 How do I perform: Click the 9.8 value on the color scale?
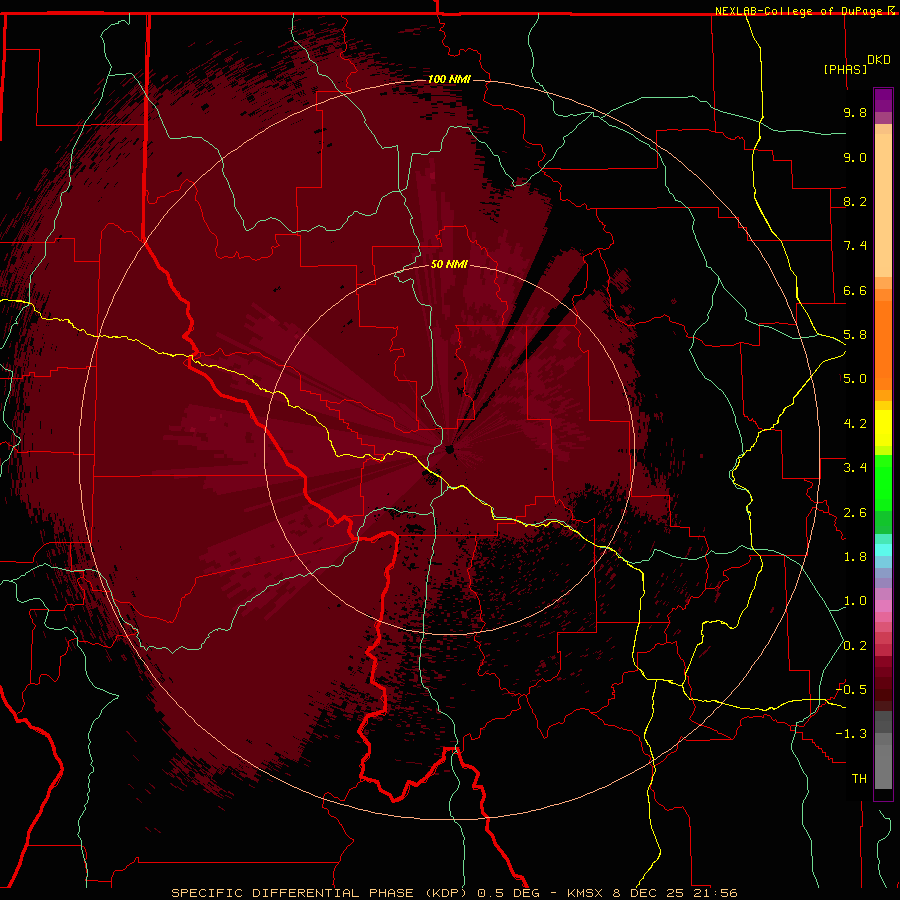[x=855, y=112]
